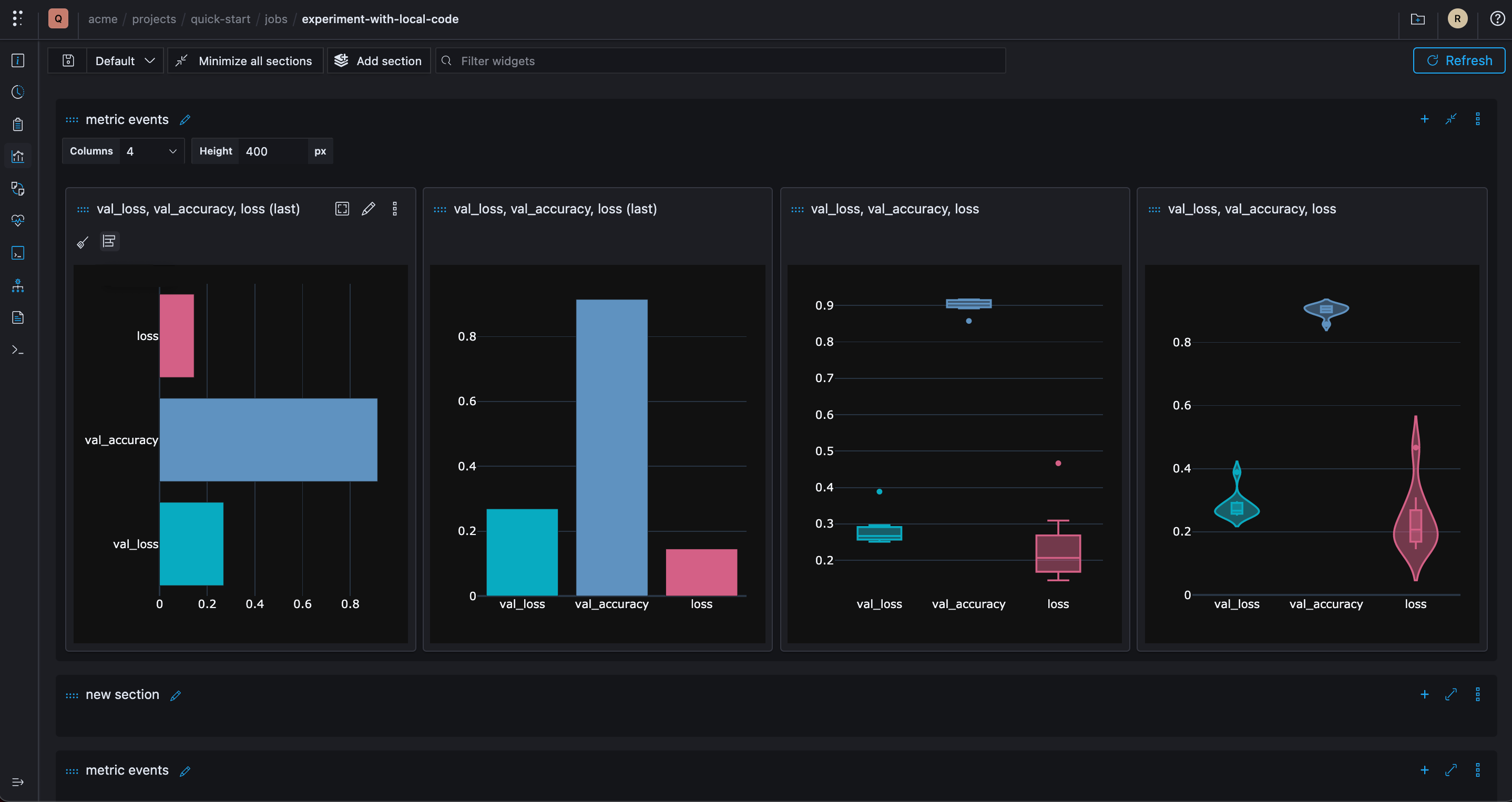Click the Refresh button
Viewport: 1512px width, 802px height.
pos(1458,60)
